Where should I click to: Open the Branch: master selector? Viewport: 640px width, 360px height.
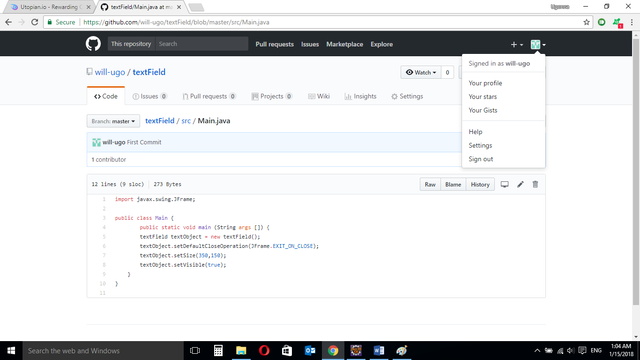tap(113, 121)
